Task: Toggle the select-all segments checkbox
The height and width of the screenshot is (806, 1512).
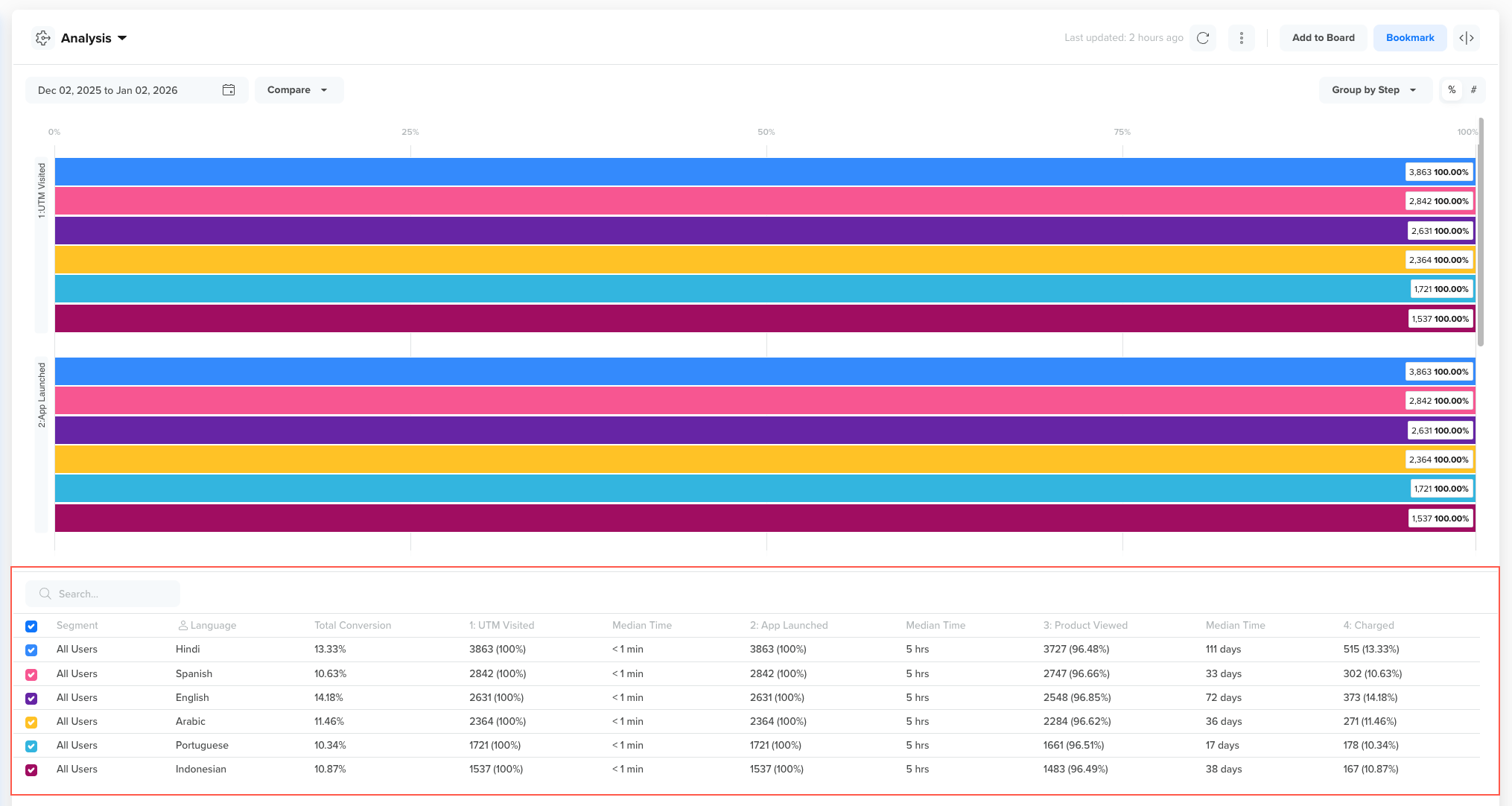Action: click(31, 626)
